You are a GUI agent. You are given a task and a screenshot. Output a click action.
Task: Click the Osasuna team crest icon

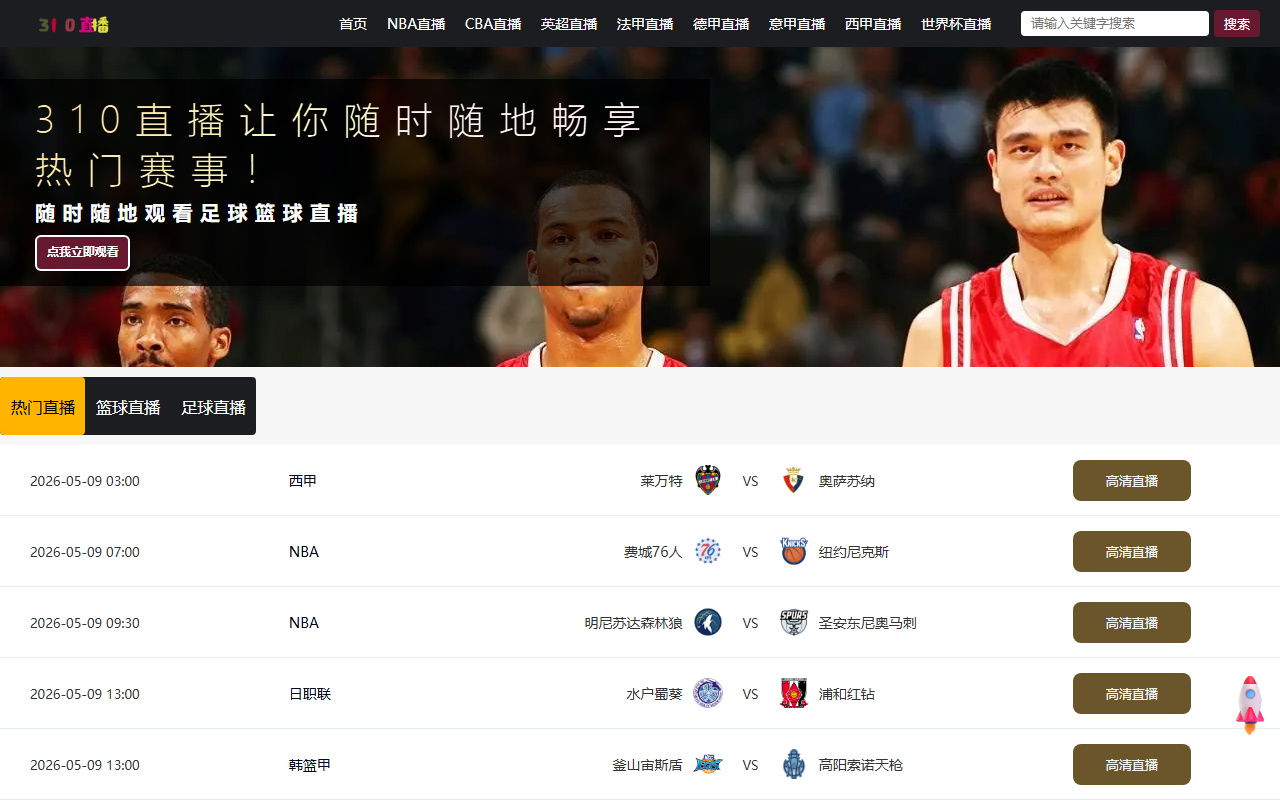tap(793, 481)
